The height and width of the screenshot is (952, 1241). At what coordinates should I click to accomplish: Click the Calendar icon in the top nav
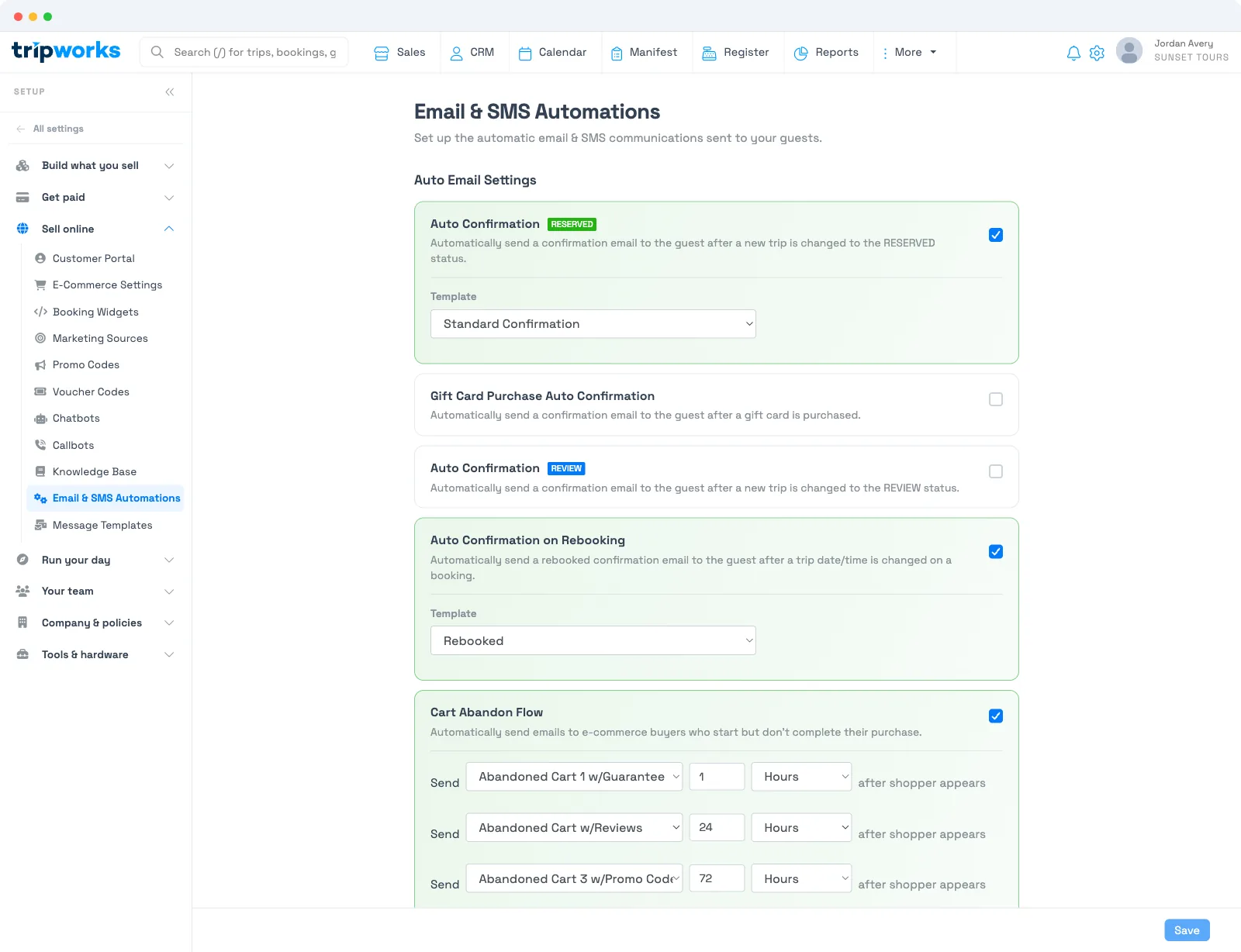(x=525, y=53)
